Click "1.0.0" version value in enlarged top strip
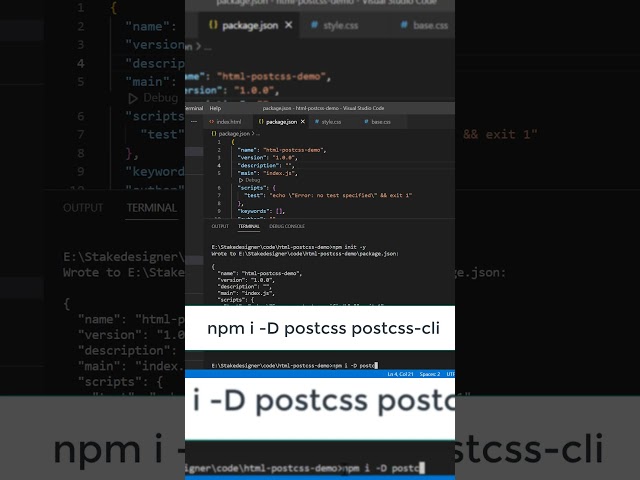Image resolution: width=640 pixels, height=480 pixels. coord(256,90)
